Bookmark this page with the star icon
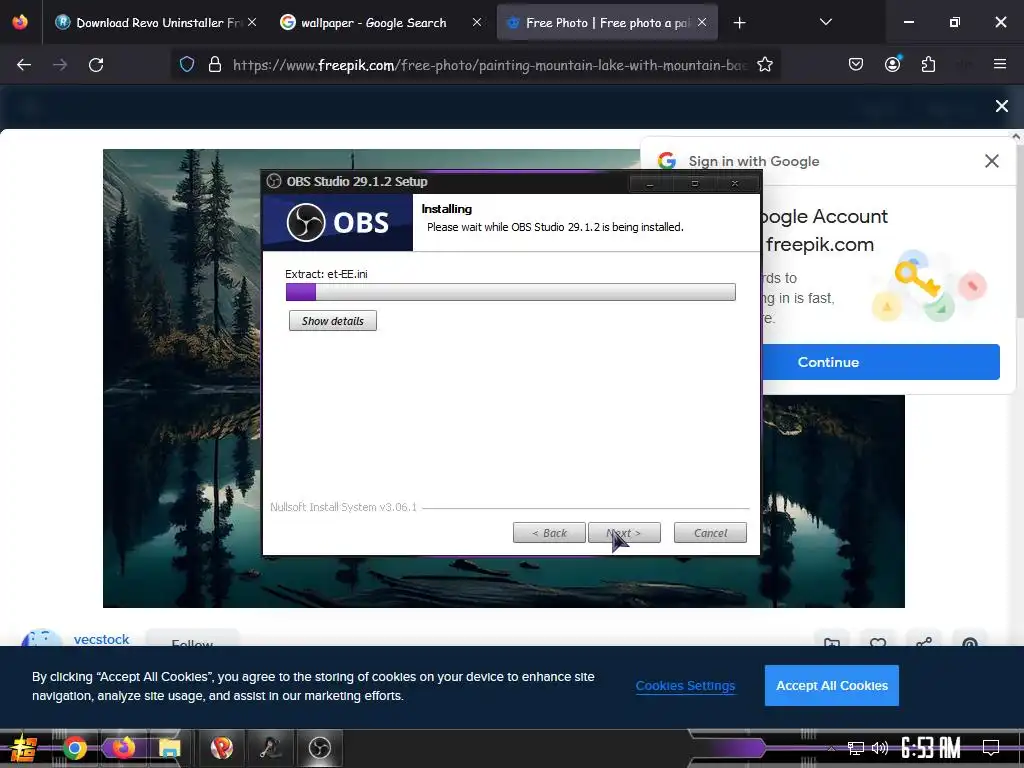 point(765,65)
